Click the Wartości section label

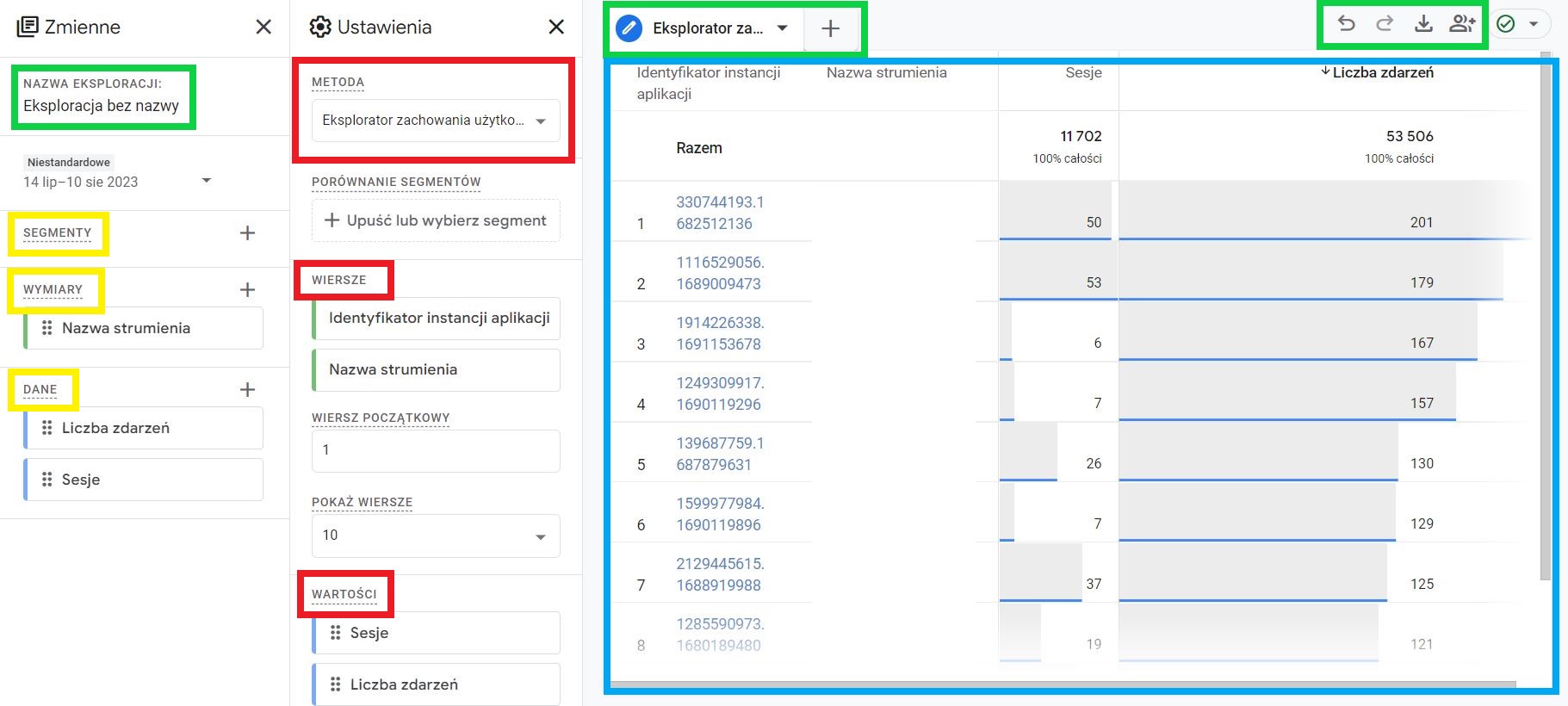click(344, 595)
